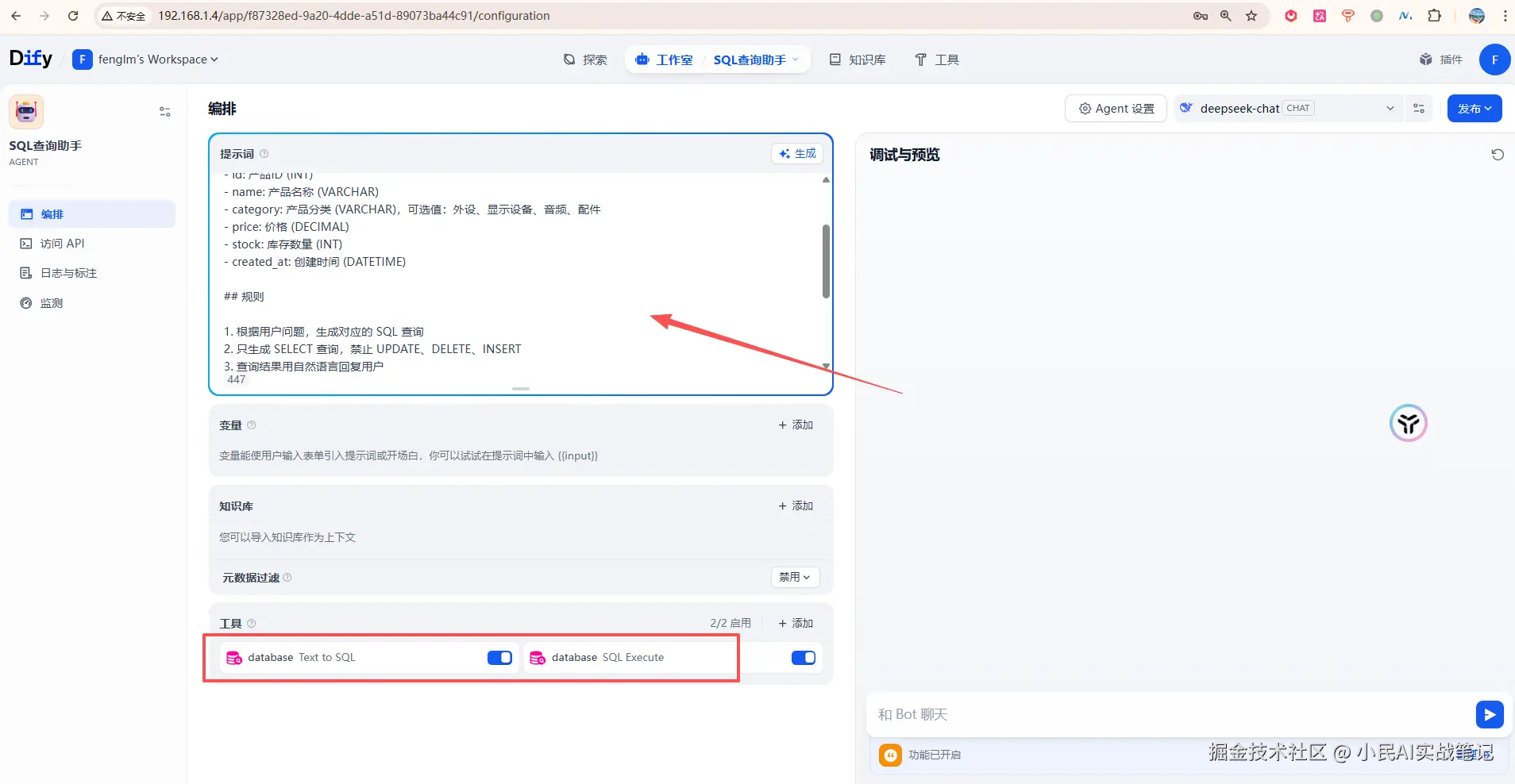Open model parameter settings icon
Screen dimensions: 1515x784
pyautogui.click(x=1419, y=109)
